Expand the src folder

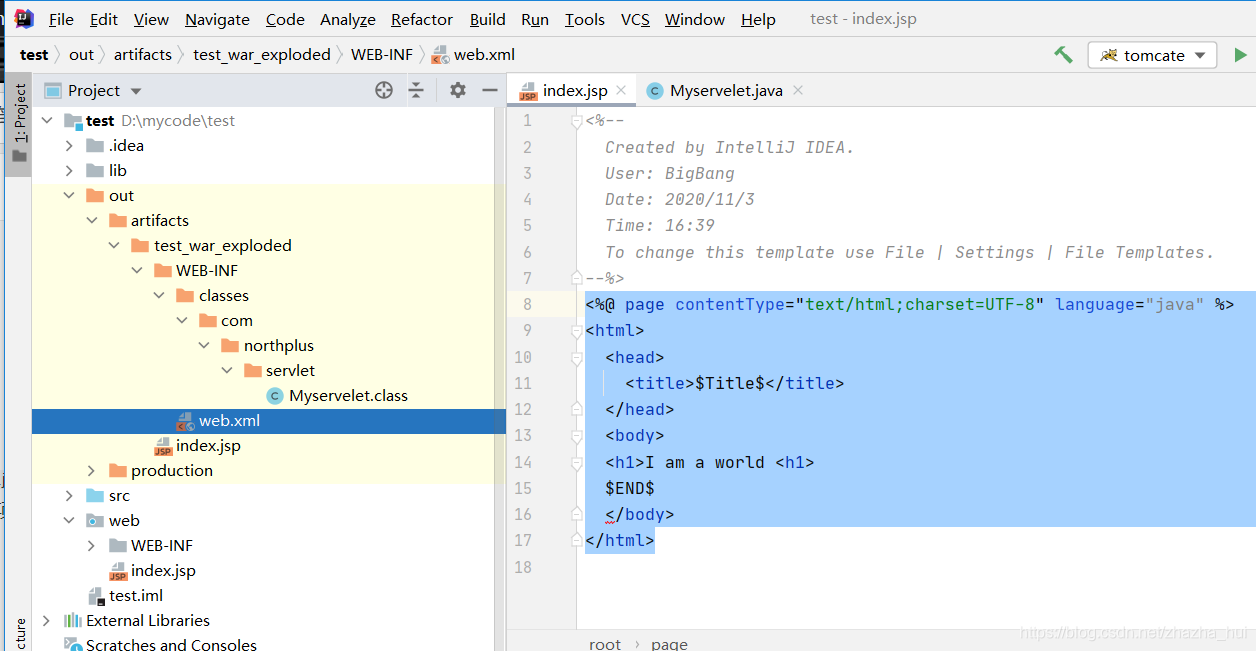coord(69,496)
